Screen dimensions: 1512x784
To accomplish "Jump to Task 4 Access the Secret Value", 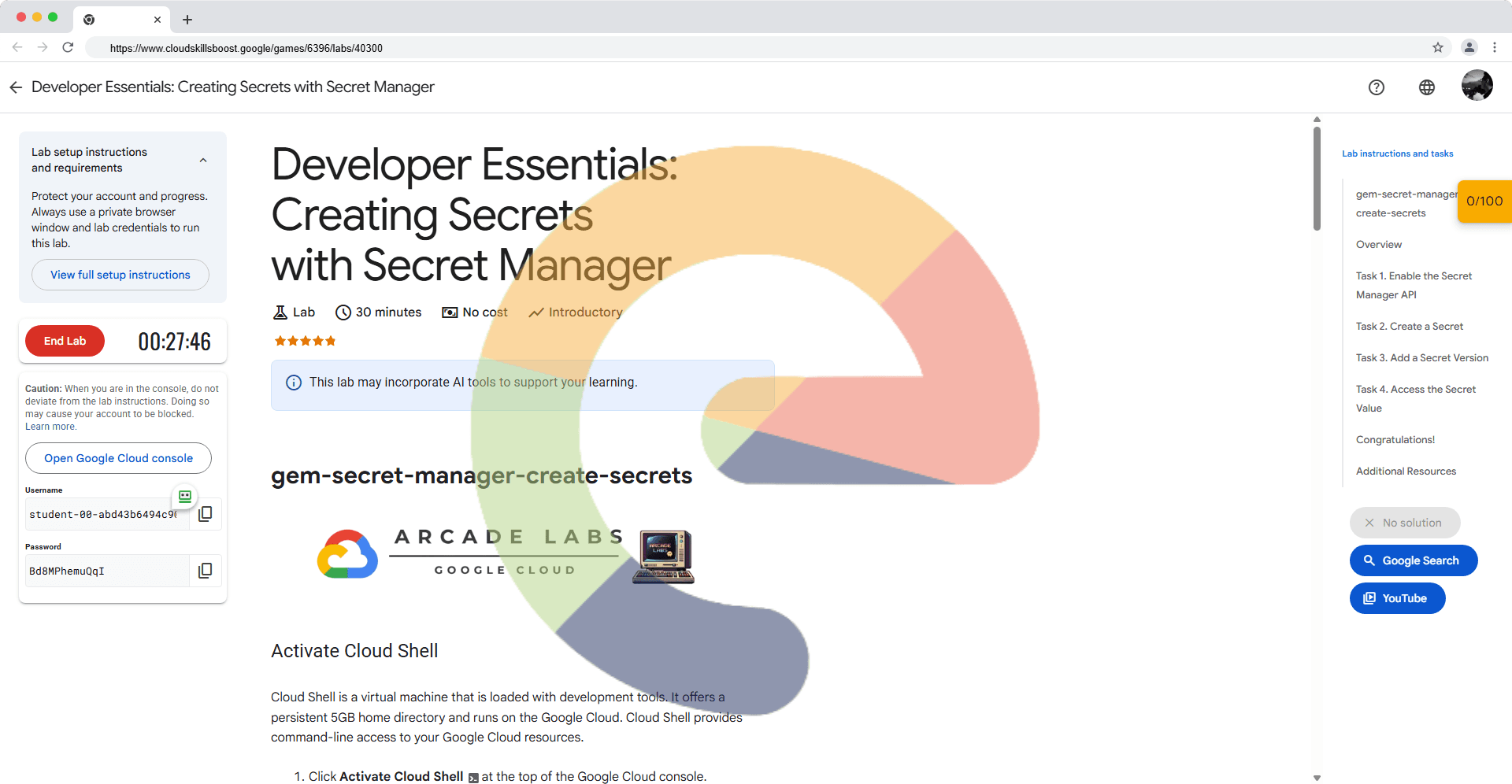I will tap(1416, 399).
